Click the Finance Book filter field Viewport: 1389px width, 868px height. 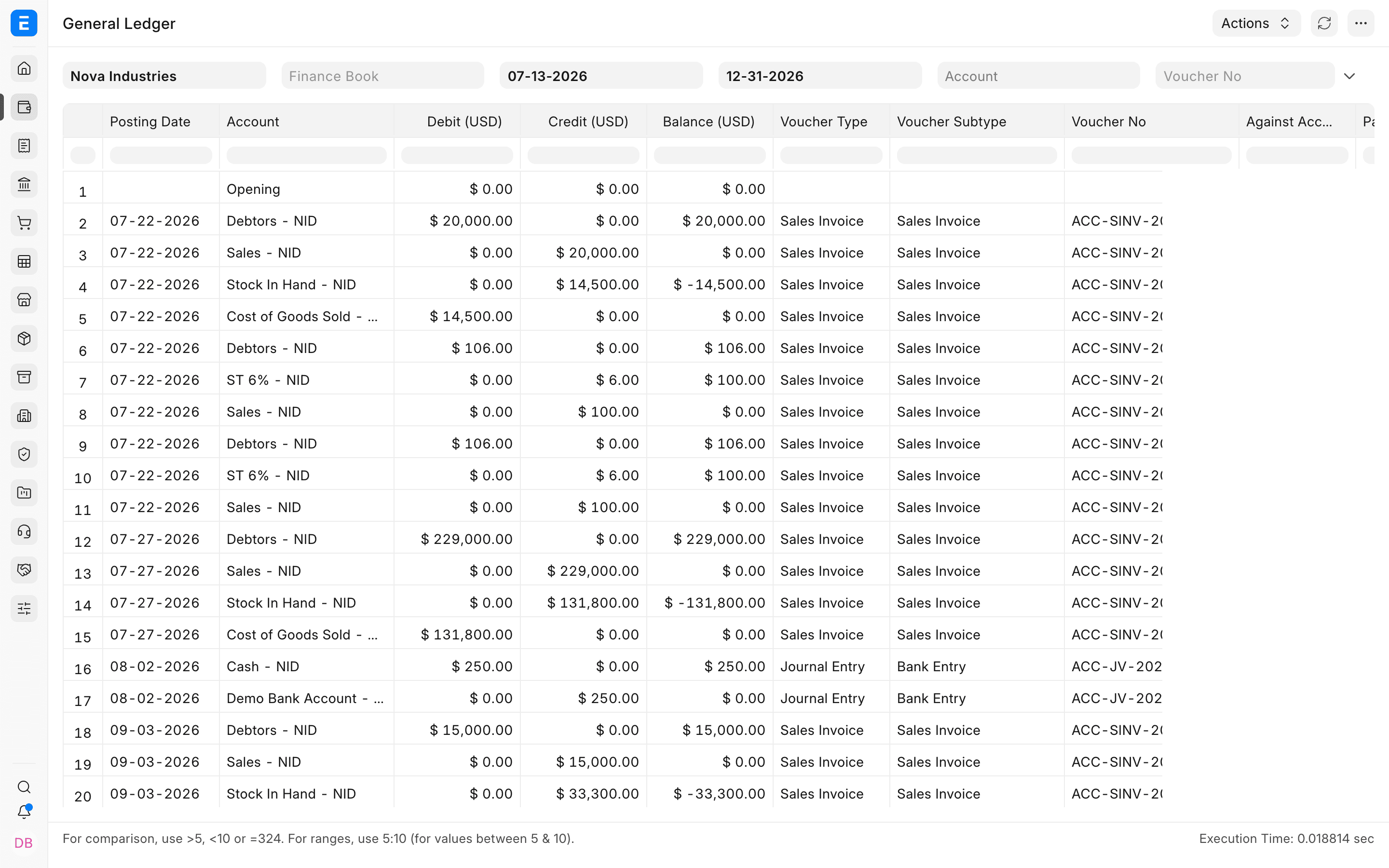point(383,76)
